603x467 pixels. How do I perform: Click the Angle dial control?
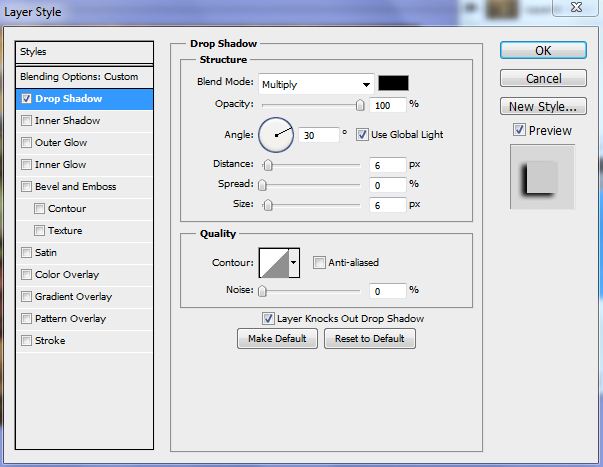276,135
